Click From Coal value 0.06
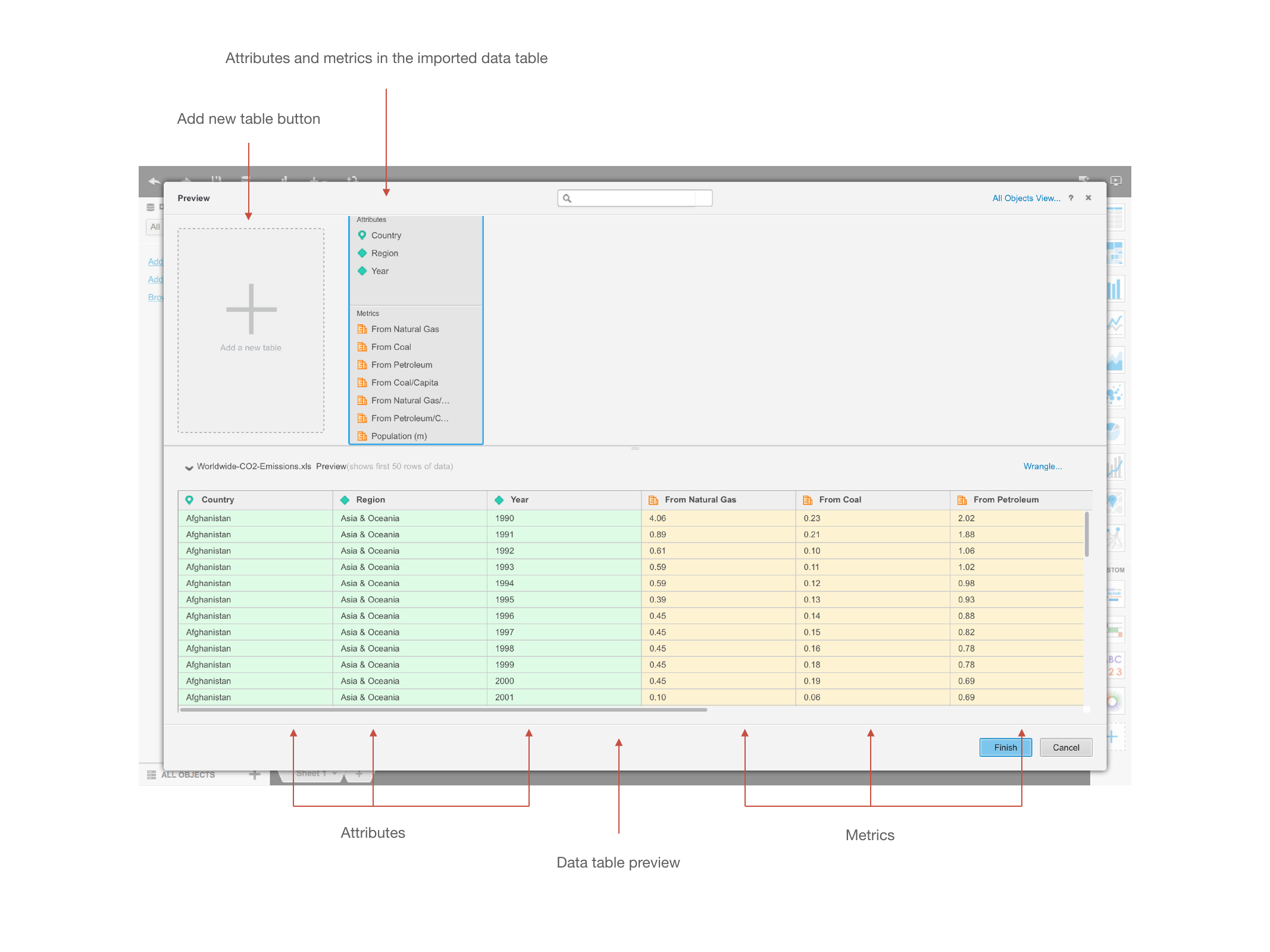 coord(873,697)
